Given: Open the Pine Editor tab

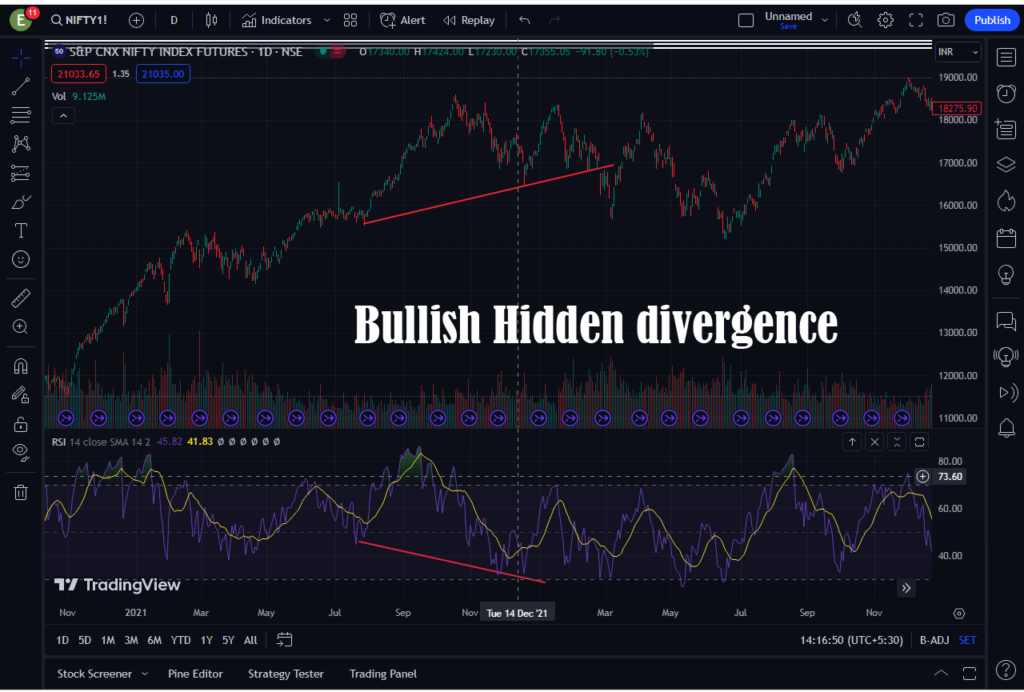Looking at the screenshot, I should coord(195,674).
